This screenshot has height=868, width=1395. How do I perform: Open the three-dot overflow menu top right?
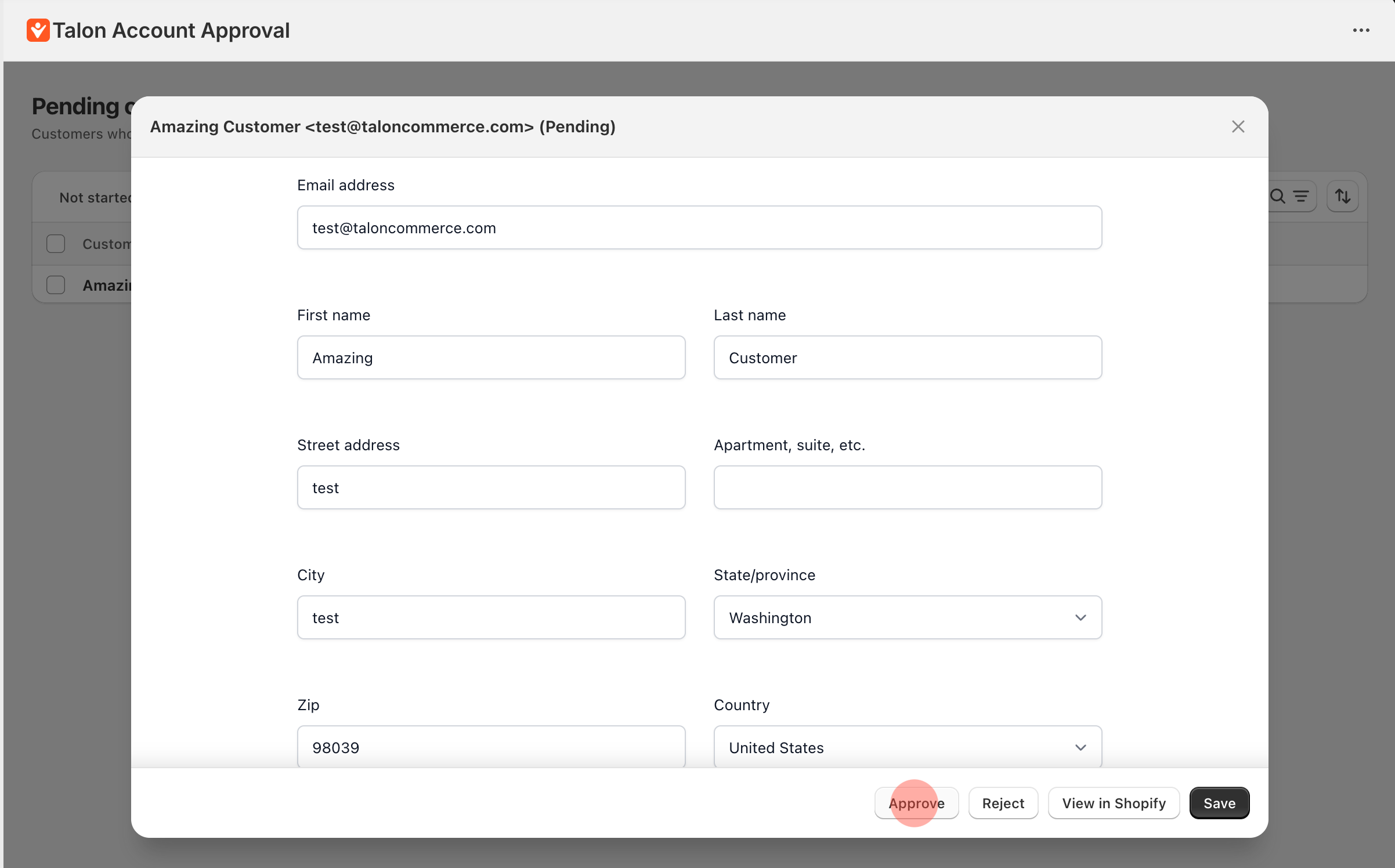point(1362,30)
